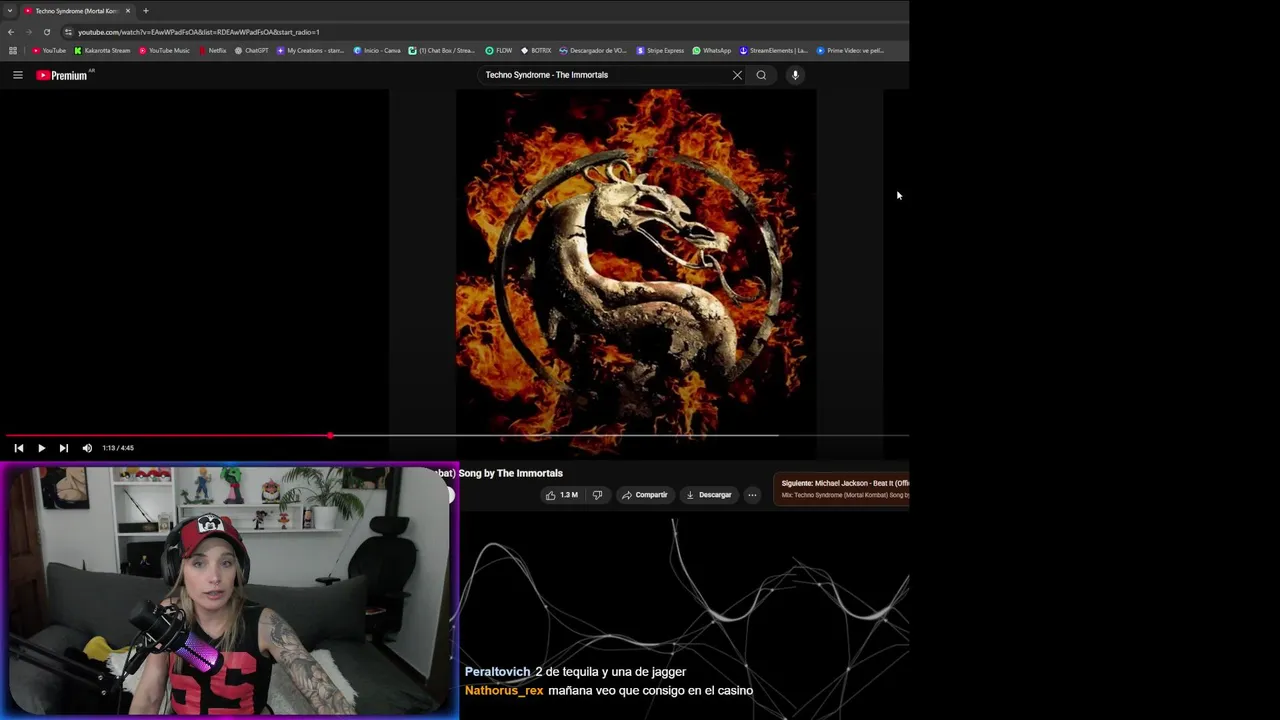Download the video with Descargar
The height and width of the screenshot is (720, 1280).
pyautogui.click(x=709, y=495)
